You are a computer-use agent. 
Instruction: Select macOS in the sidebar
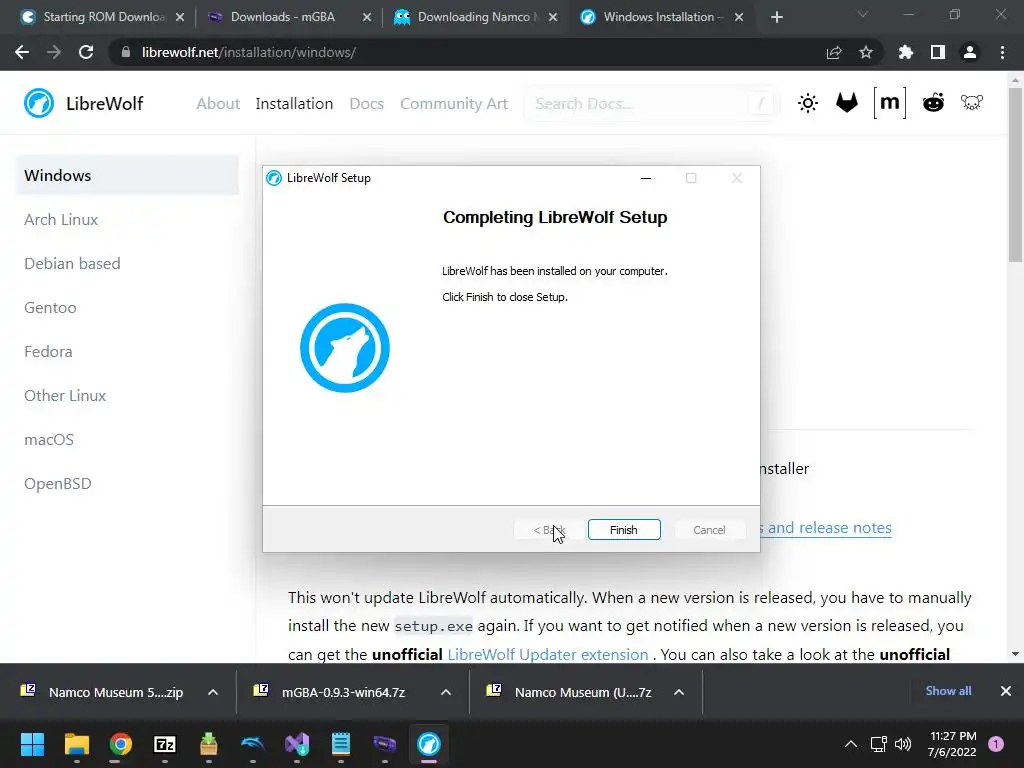[49, 440]
